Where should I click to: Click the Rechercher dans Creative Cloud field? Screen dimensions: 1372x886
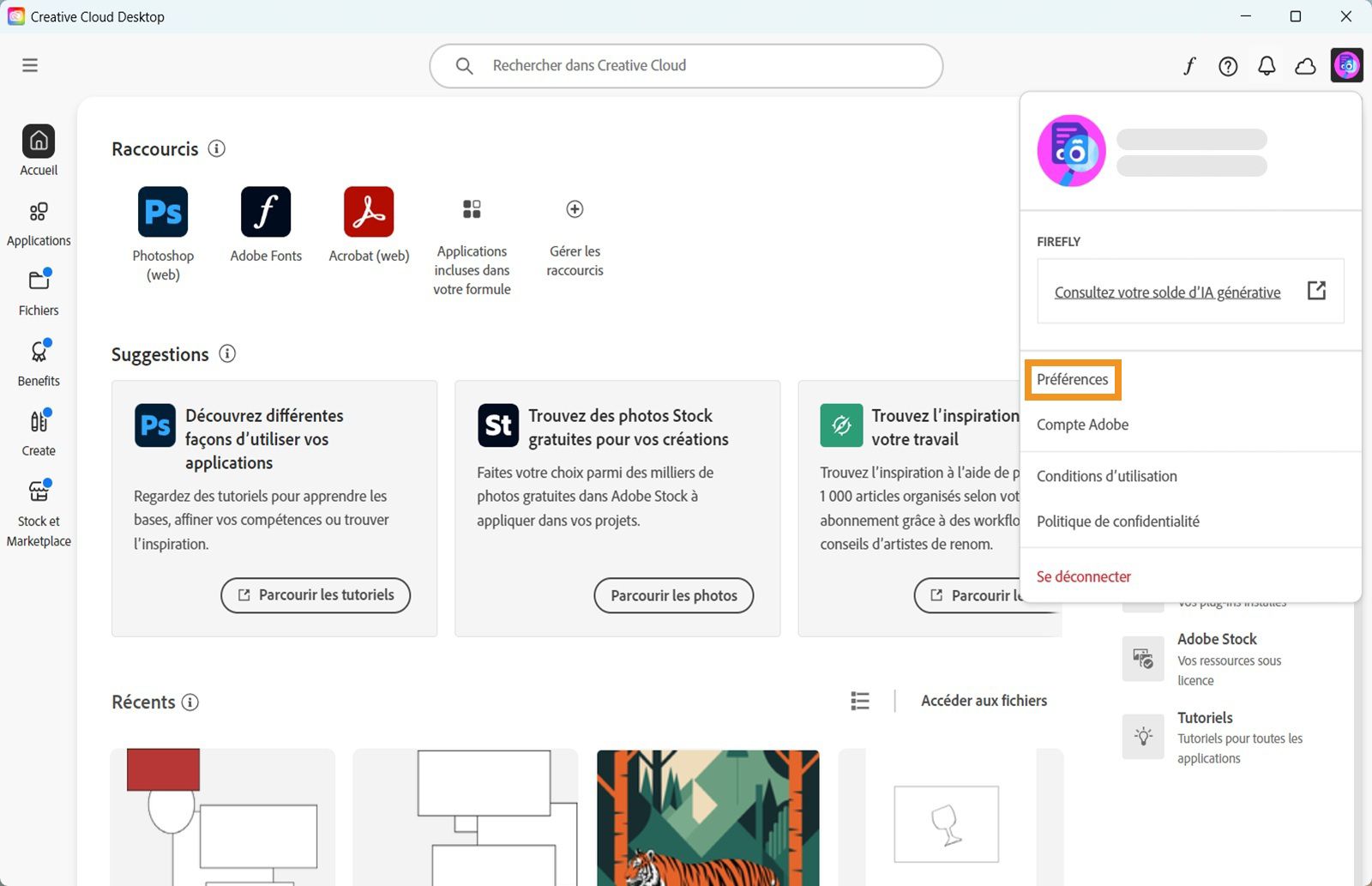coord(686,66)
